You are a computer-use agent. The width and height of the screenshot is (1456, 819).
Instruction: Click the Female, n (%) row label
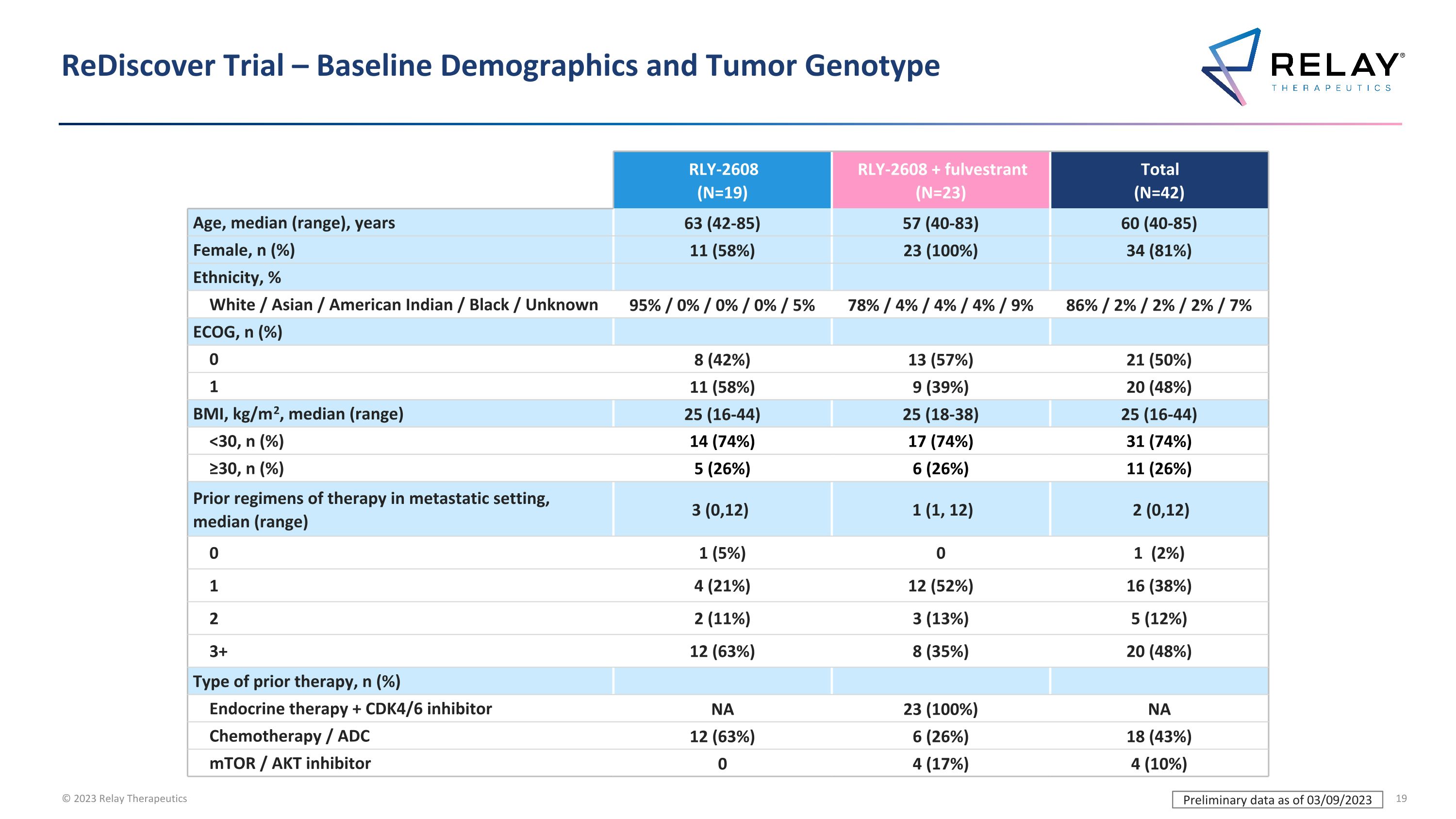click(x=244, y=250)
